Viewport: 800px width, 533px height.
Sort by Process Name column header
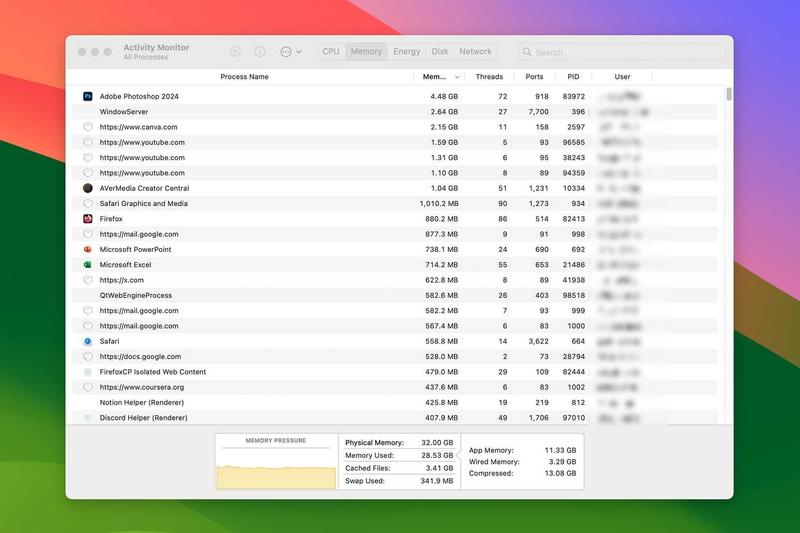click(244, 77)
